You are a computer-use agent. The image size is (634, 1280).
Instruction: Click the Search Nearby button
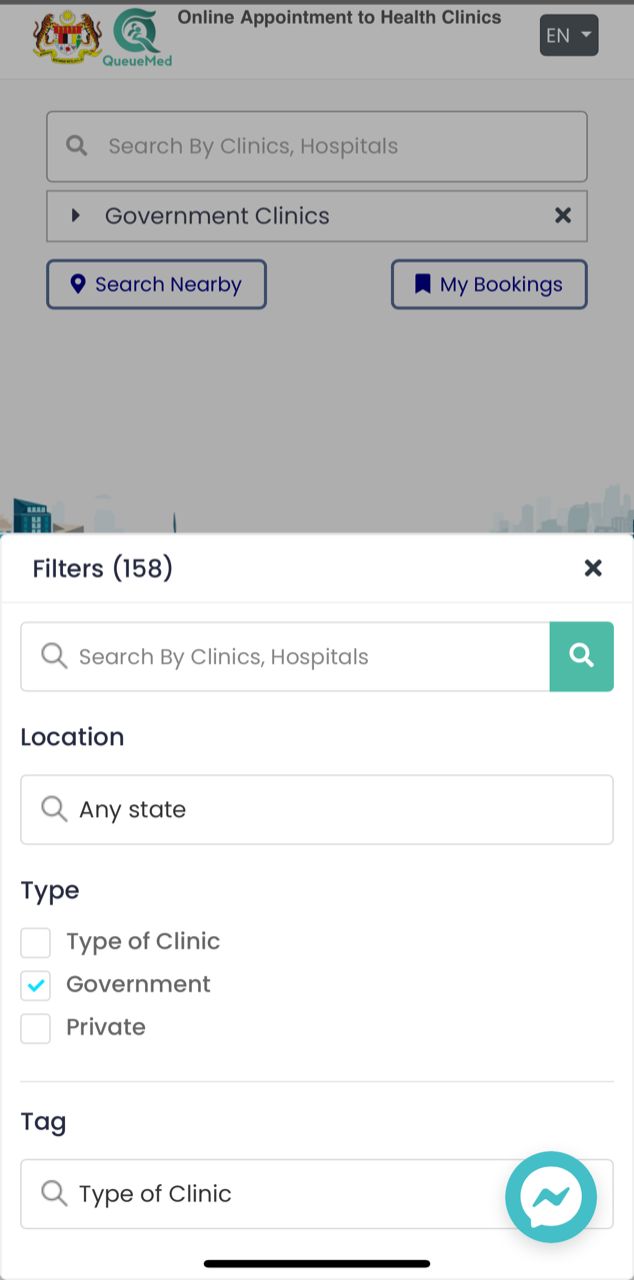(156, 284)
